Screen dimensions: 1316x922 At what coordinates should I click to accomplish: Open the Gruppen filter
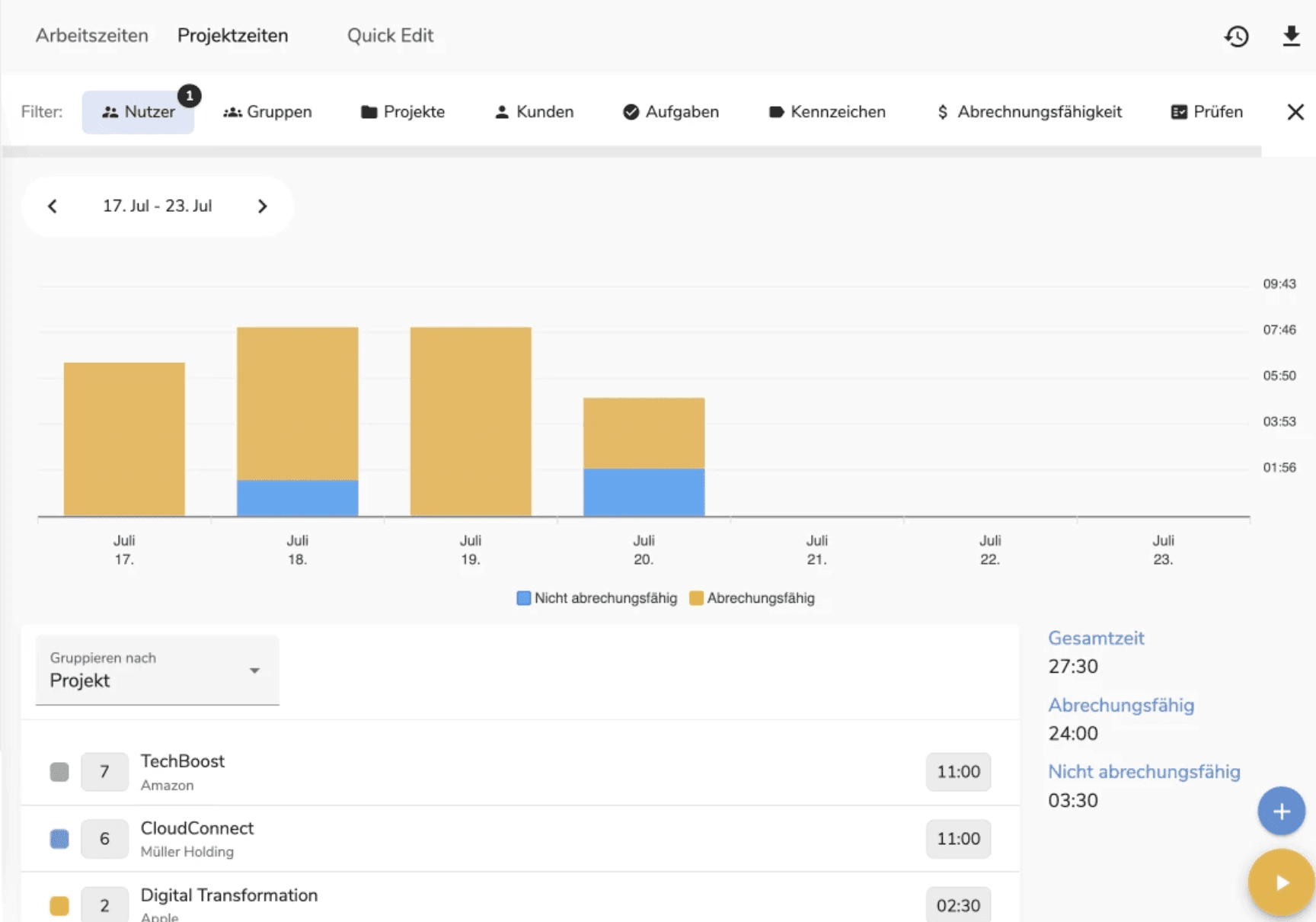pos(267,112)
